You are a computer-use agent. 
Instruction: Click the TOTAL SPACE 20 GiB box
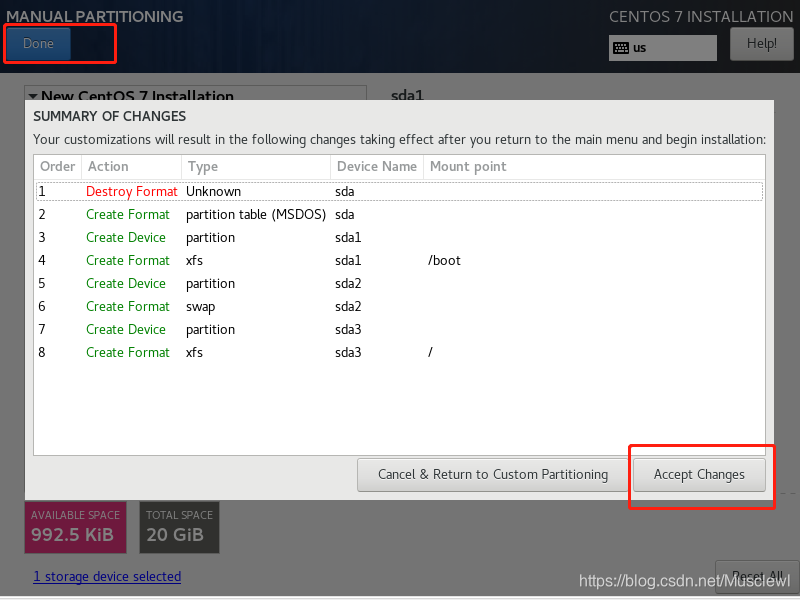(x=179, y=527)
